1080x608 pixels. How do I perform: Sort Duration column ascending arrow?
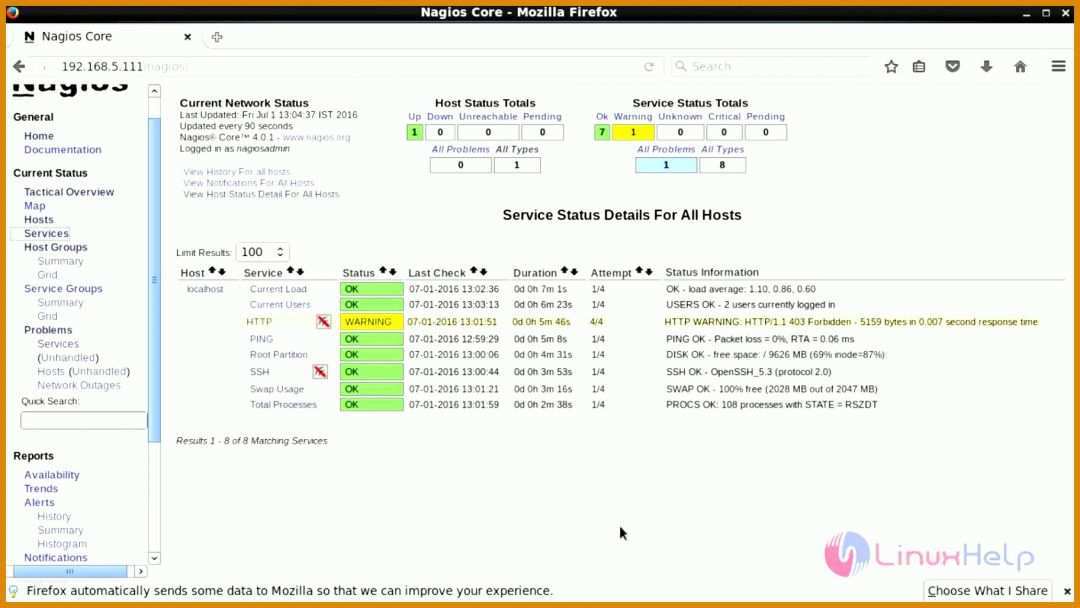pos(564,271)
